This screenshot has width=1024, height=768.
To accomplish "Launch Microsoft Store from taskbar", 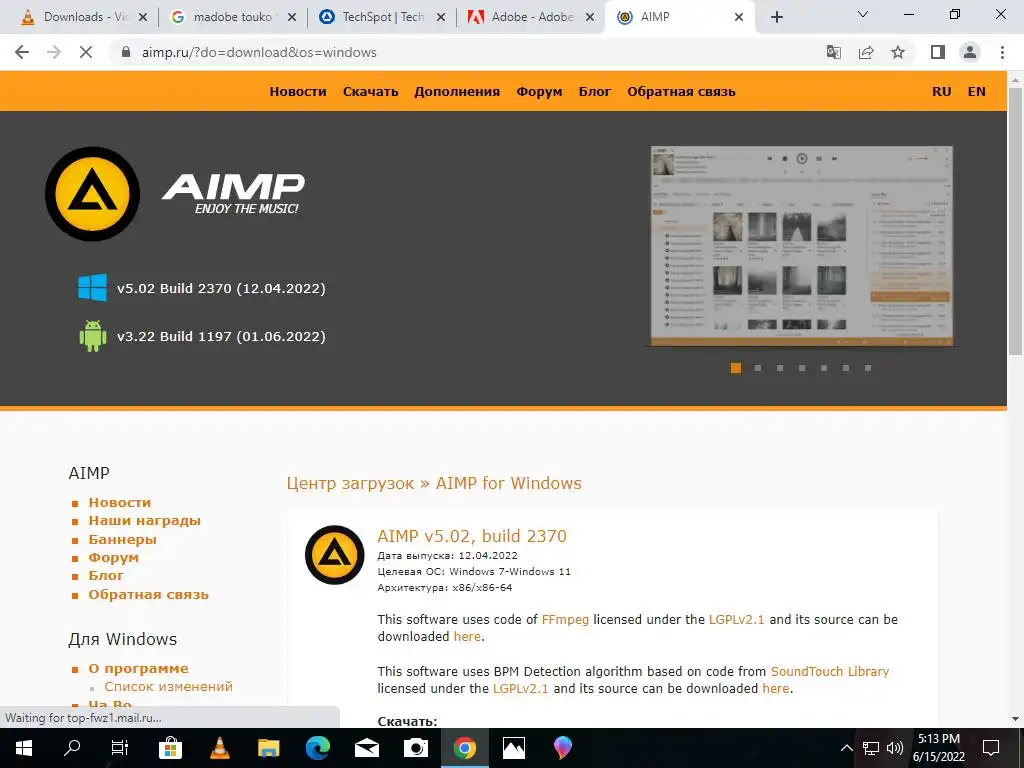I will 170,748.
